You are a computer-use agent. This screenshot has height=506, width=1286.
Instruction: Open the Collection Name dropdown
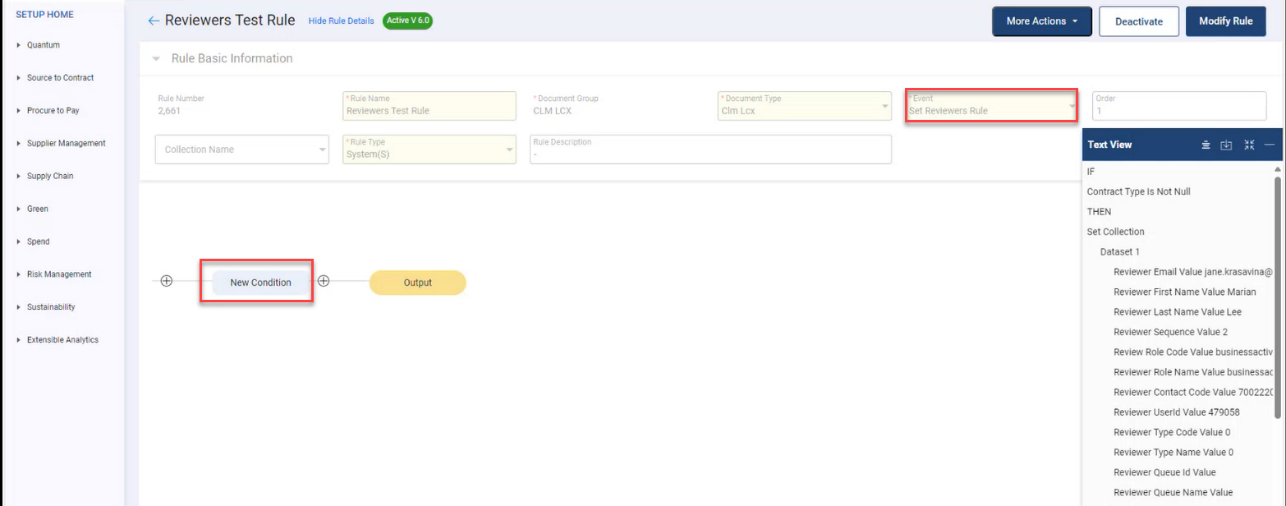(241, 150)
